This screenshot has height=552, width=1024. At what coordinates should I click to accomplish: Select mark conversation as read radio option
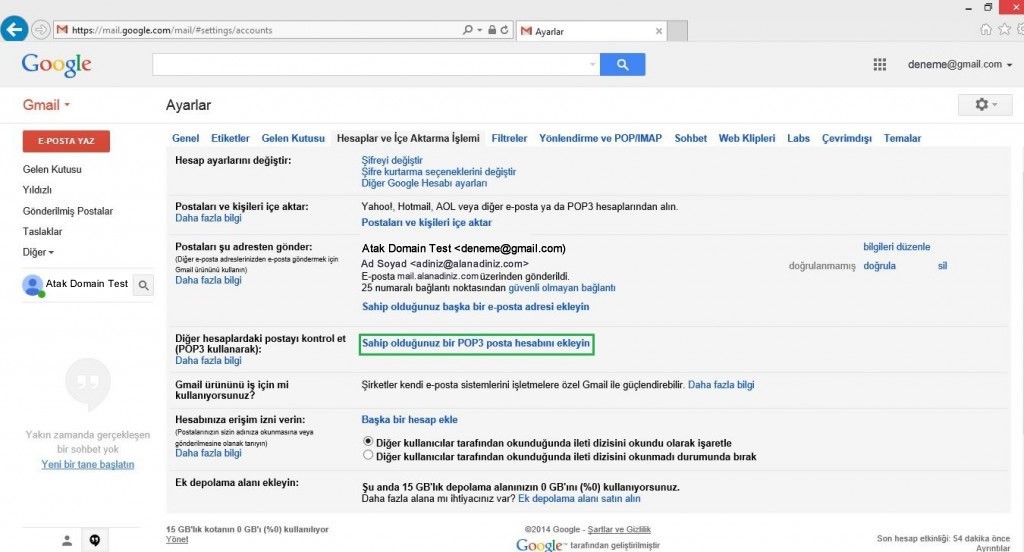[x=368, y=442]
